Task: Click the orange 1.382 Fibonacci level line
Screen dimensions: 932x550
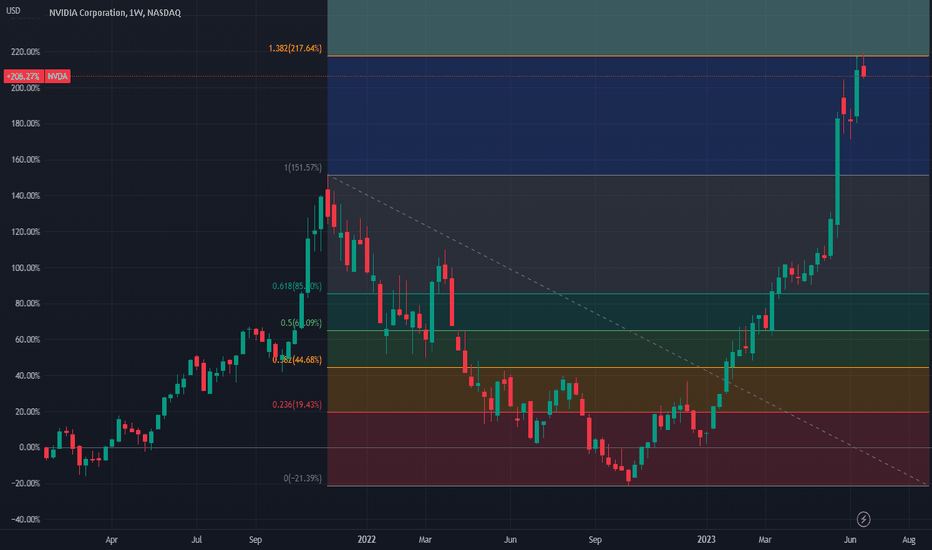Action: 628,56
